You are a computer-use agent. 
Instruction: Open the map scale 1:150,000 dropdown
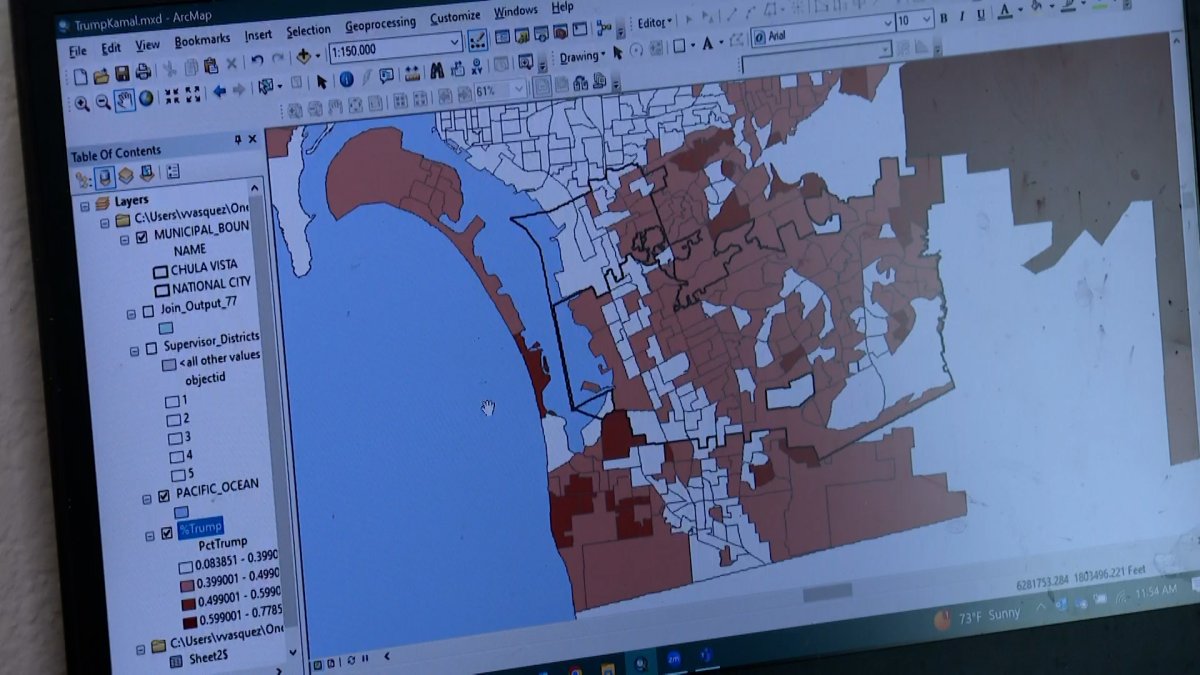tap(456, 43)
